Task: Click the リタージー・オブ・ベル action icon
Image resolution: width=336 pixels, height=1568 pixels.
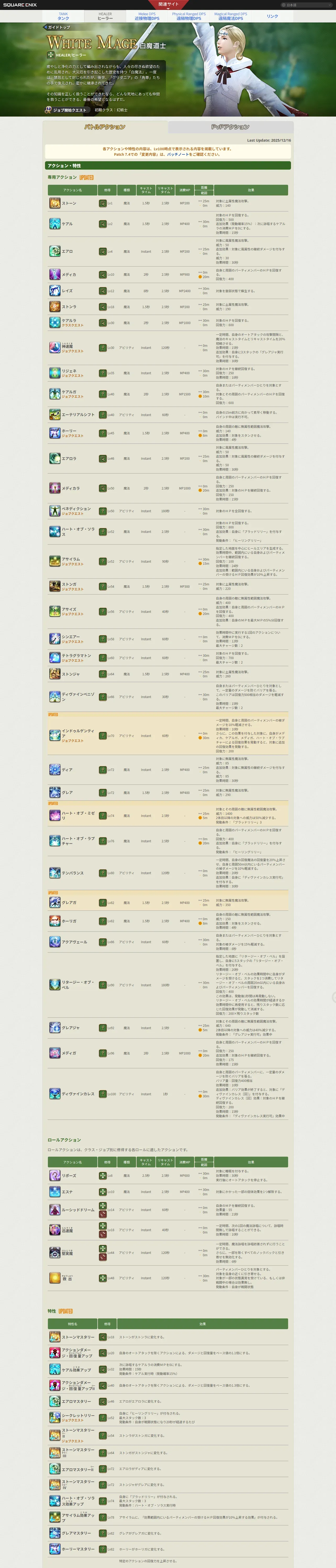Action: pos(55,985)
